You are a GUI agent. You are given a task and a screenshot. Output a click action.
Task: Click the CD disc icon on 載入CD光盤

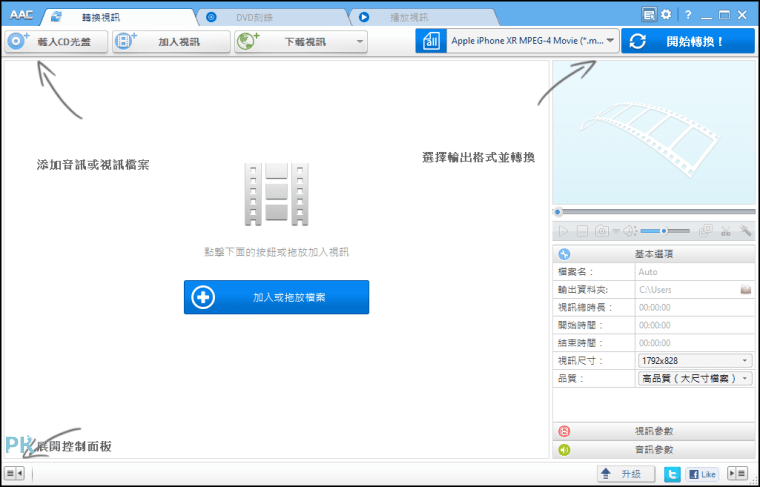[18, 41]
